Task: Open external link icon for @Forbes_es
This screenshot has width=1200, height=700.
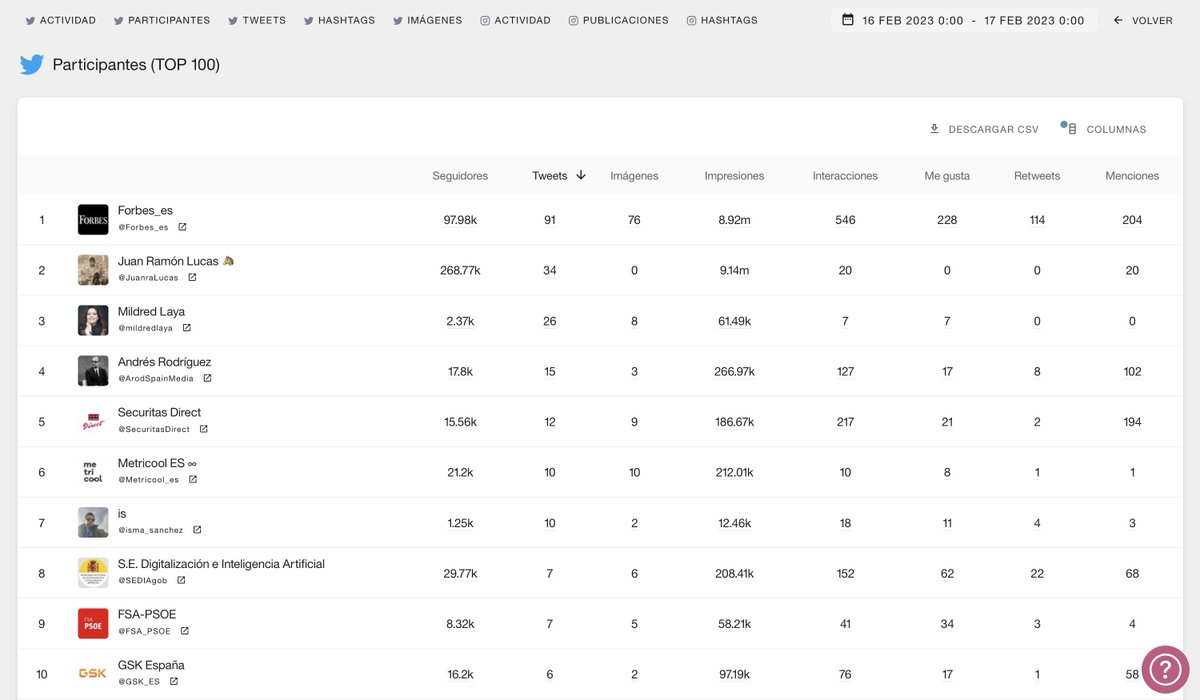Action: coord(182,227)
